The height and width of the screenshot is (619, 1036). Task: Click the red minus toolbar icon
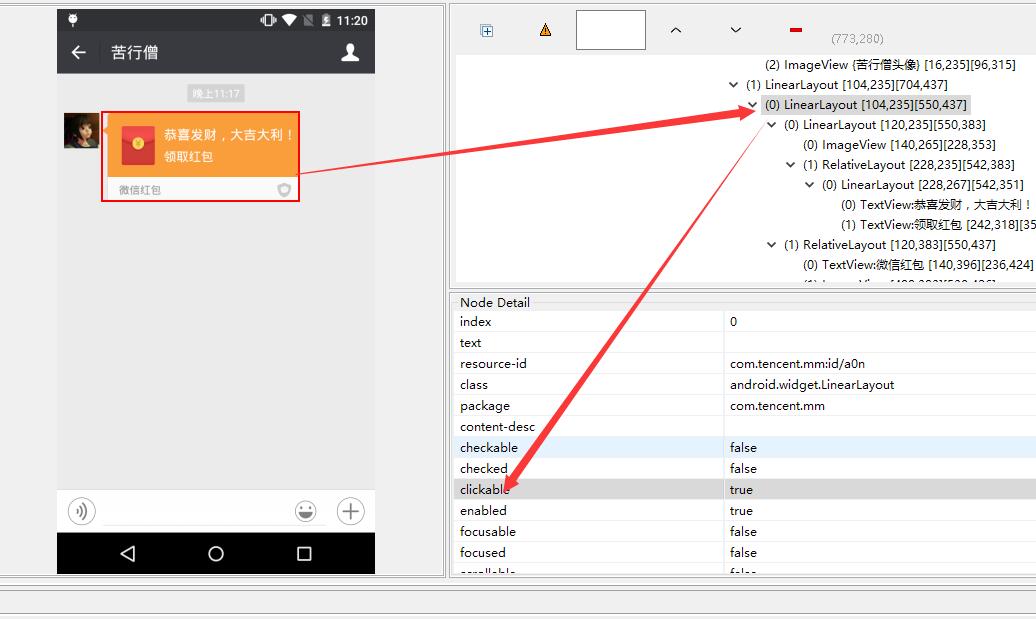[x=796, y=30]
